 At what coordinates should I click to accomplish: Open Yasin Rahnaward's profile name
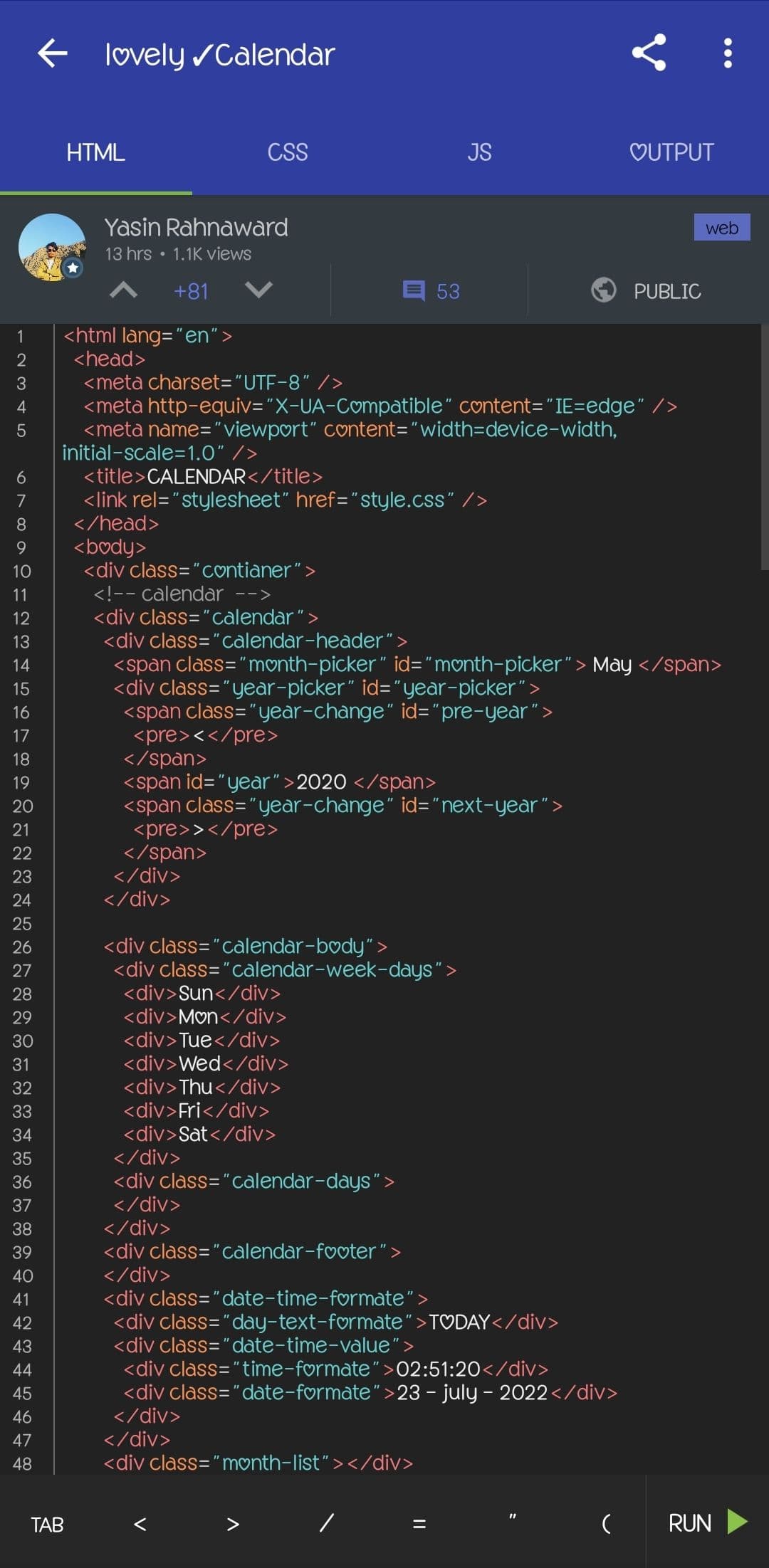[x=196, y=228]
